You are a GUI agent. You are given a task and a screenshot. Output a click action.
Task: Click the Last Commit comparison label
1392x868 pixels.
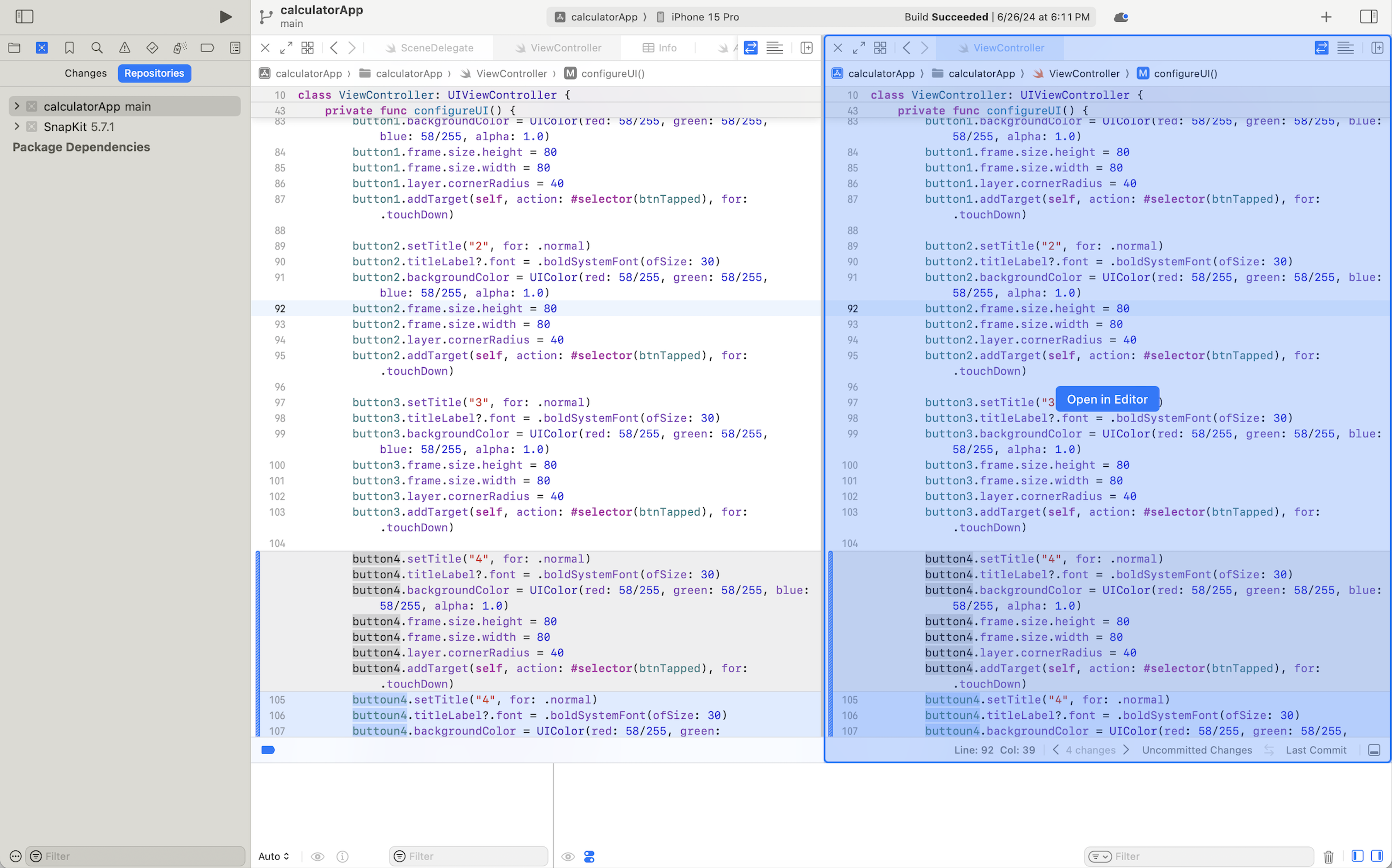pos(1315,750)
